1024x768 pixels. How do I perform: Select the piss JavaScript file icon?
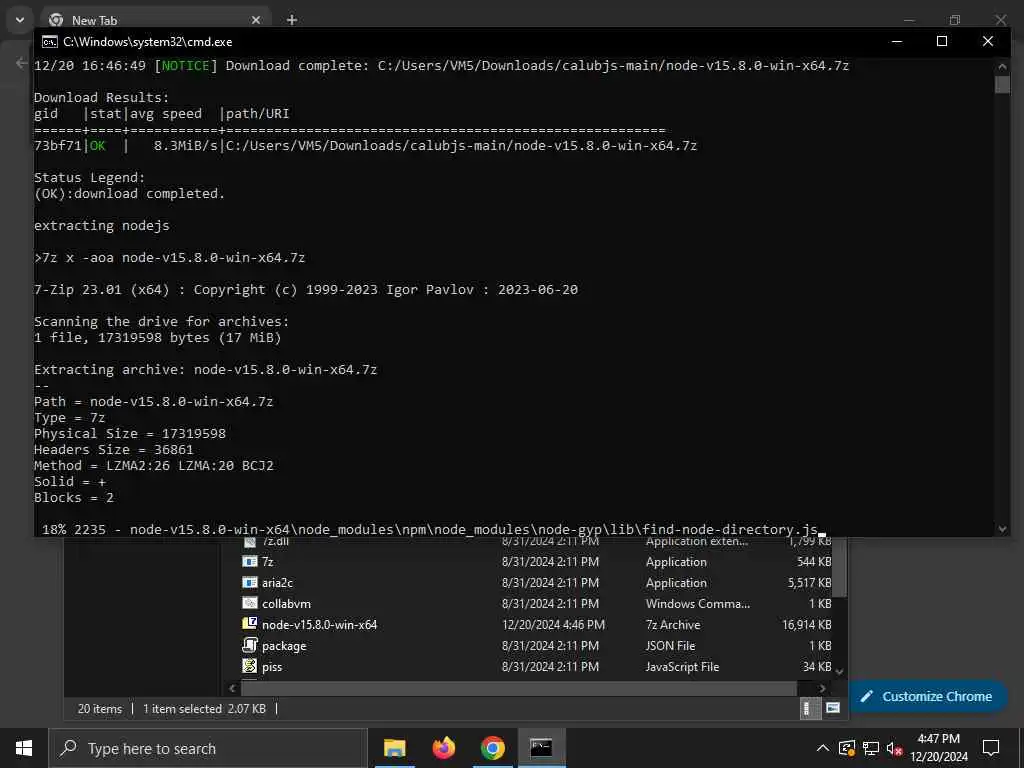click(249, 666)
